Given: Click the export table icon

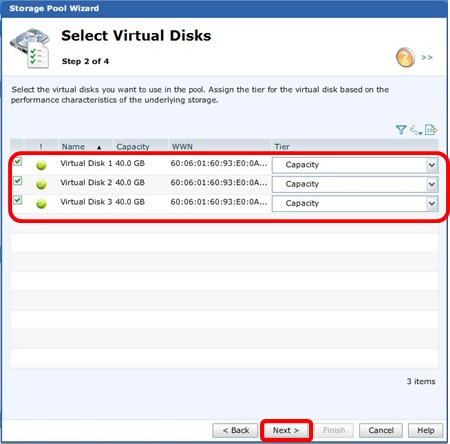Looking at the screenshot, I should [431, 129].
